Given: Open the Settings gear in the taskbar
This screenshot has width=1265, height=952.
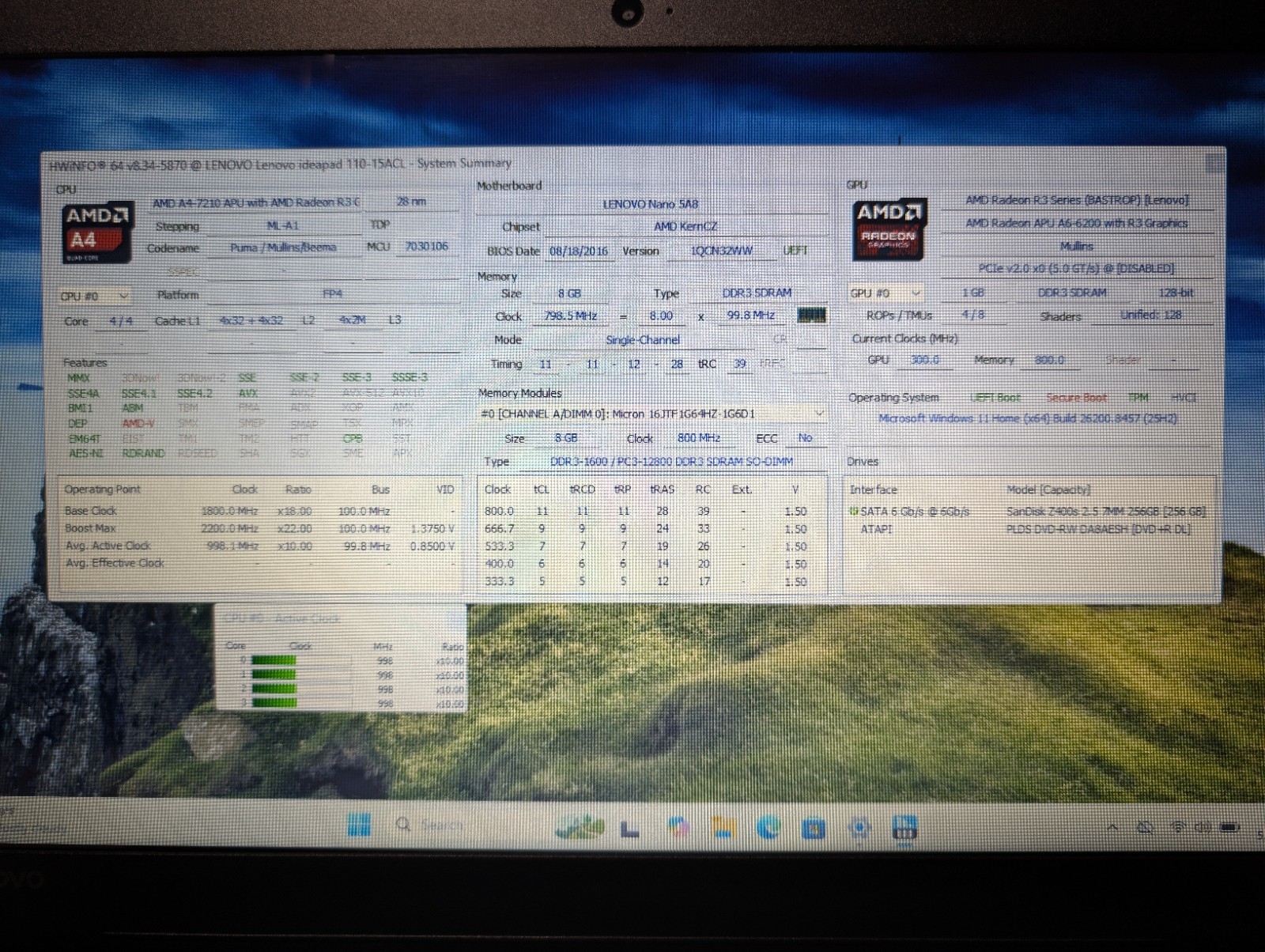Looking at the screenshot, I should coord(859,829).
